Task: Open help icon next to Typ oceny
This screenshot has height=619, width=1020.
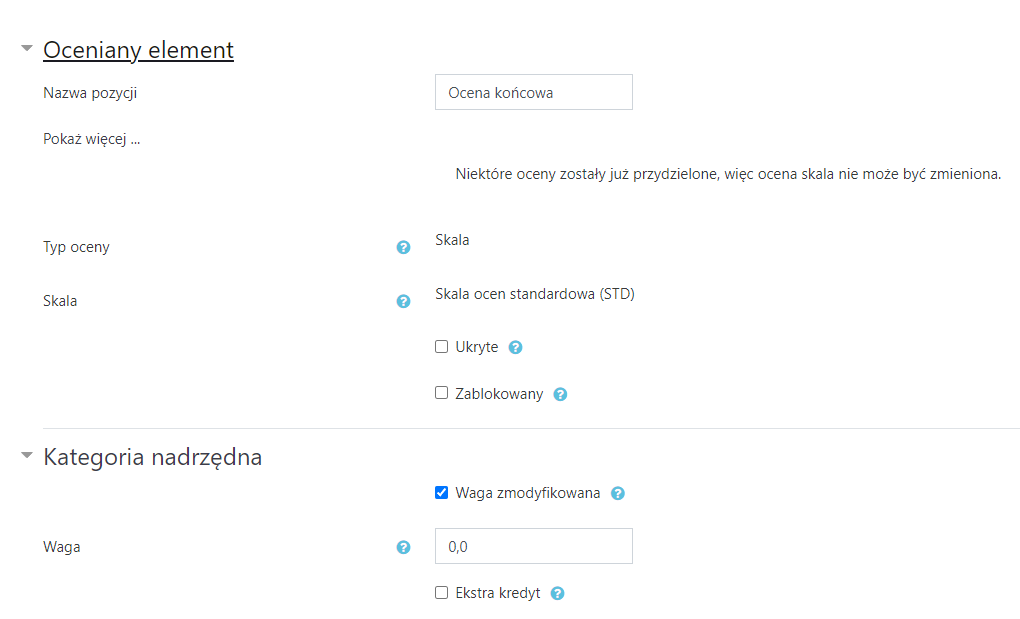Action: point(403,247)
